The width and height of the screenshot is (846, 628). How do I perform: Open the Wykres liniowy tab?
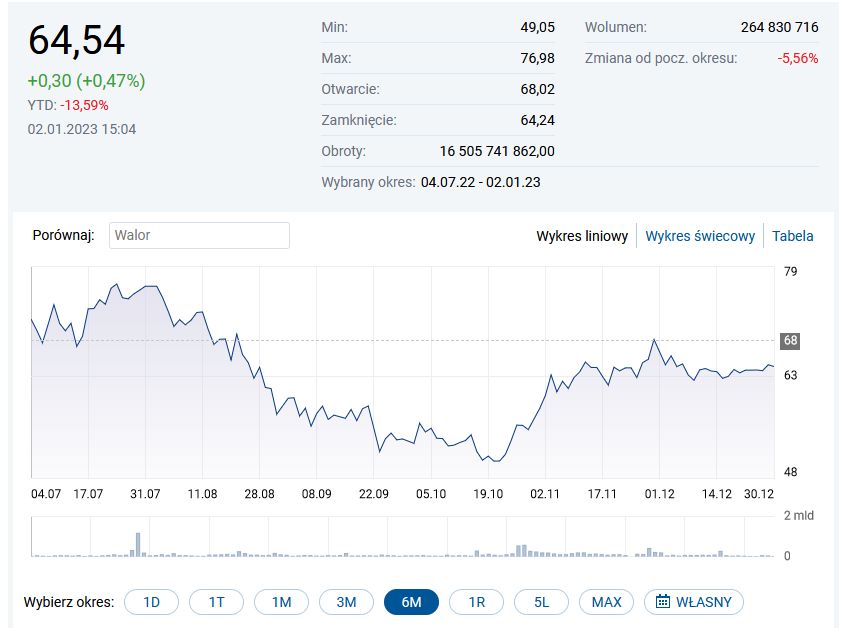582,236
